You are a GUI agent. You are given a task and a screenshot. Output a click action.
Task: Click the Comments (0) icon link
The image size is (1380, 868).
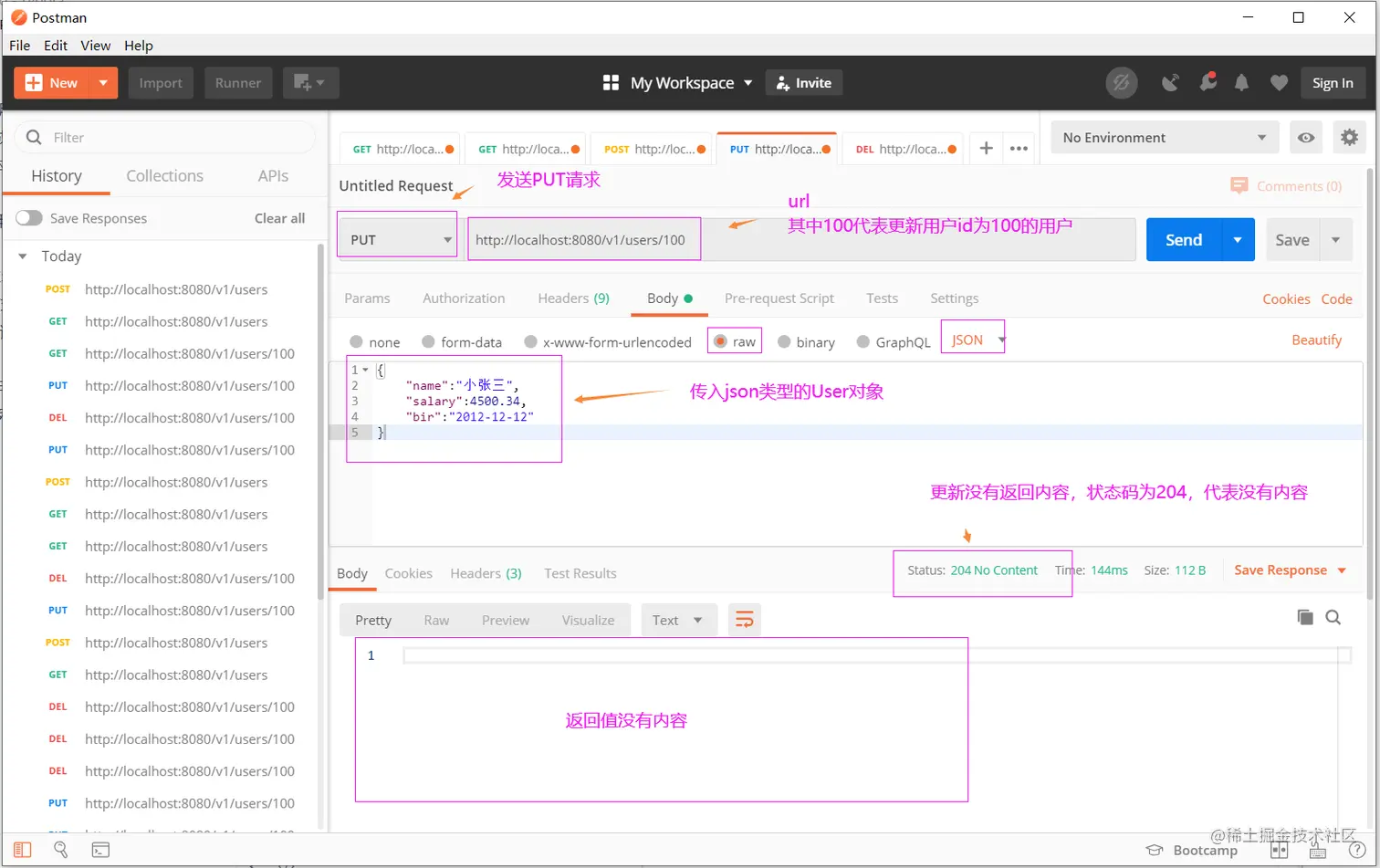point(1286,186)
